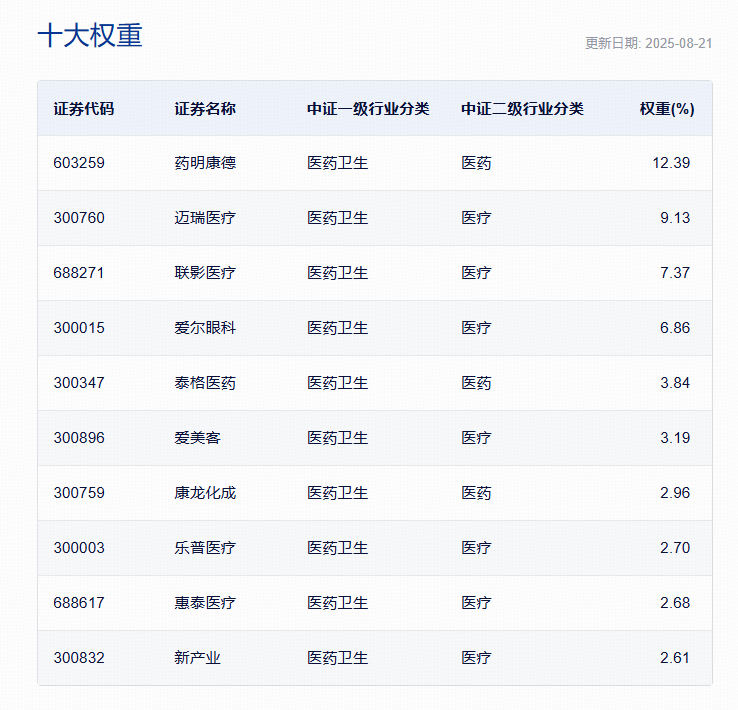Select security code 688617
This screenshot has width=738, height=710.
point(79,603)
